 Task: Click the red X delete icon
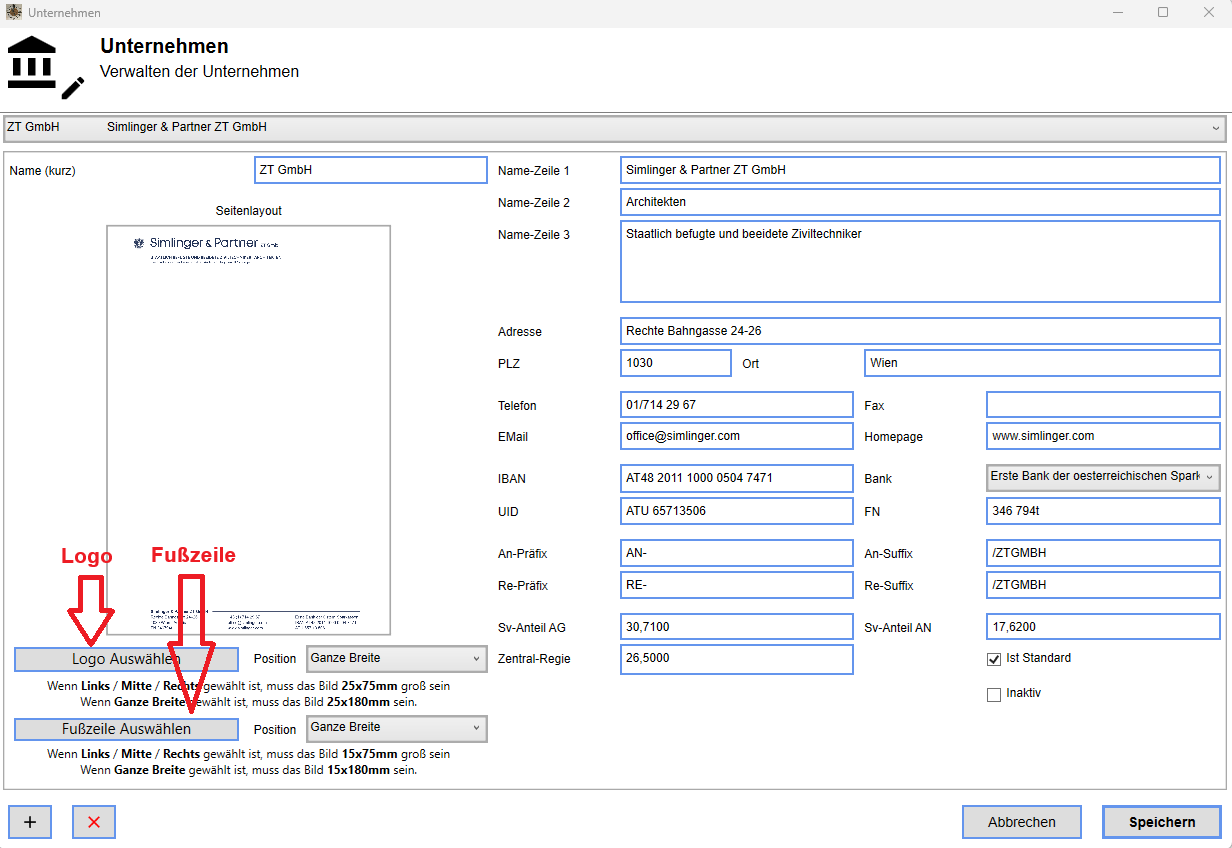click(x=94, y=822)
